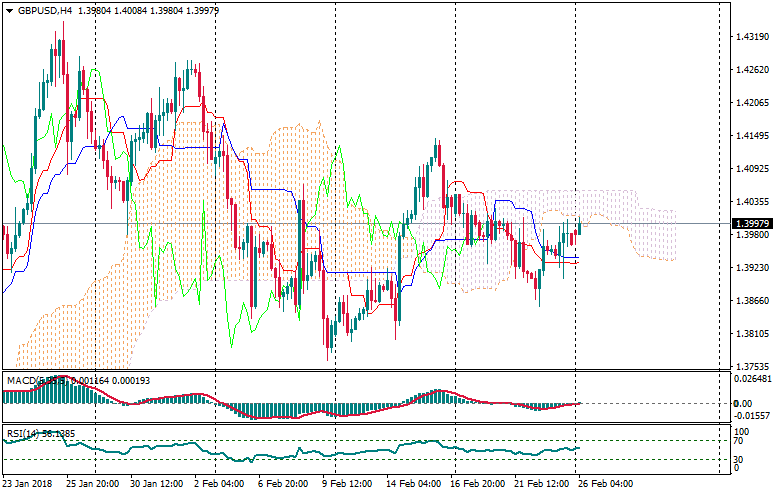Click the RSI scale level 30 label
The image size is (773, 495).
(x=738, y=459)
